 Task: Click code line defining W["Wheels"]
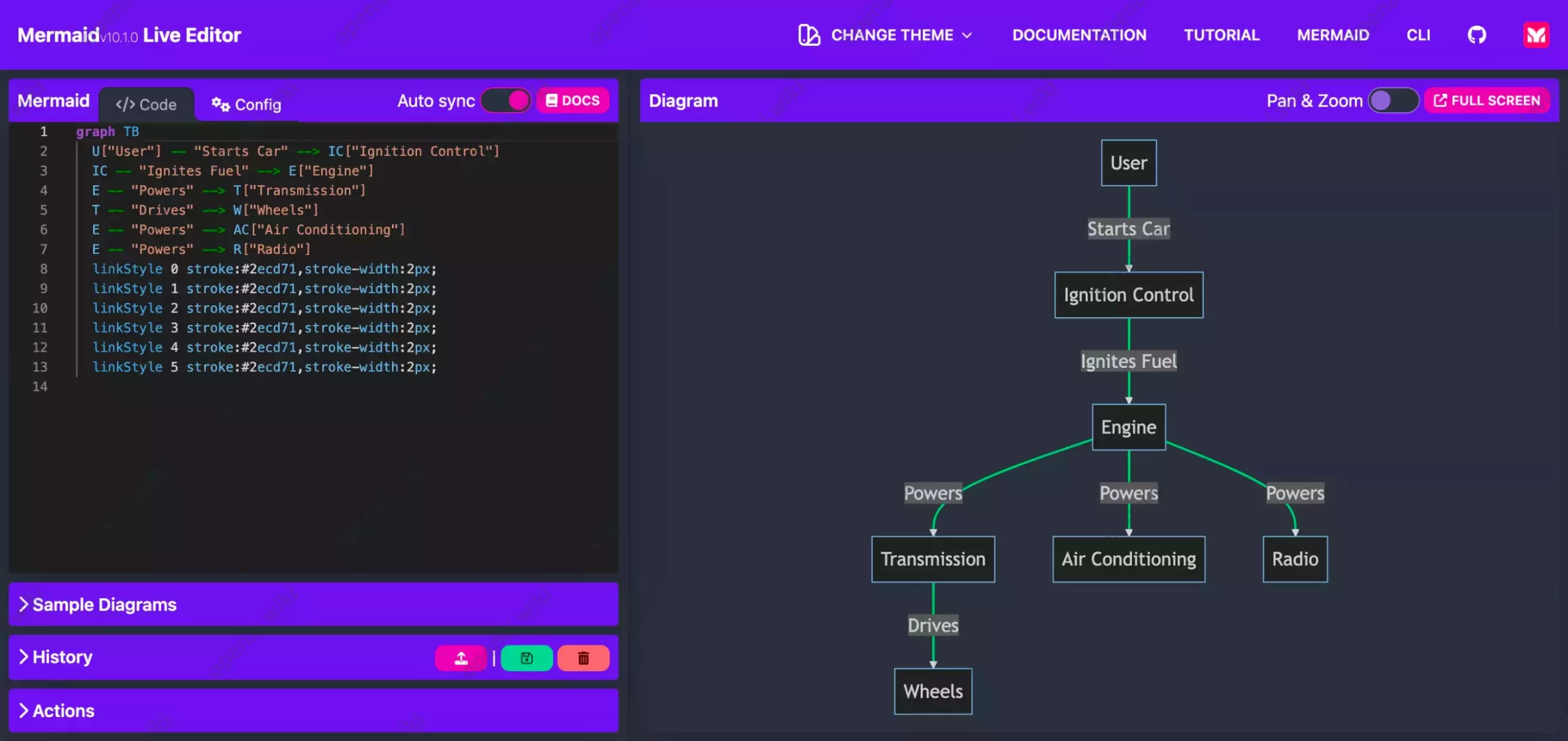tap(205, 210)
